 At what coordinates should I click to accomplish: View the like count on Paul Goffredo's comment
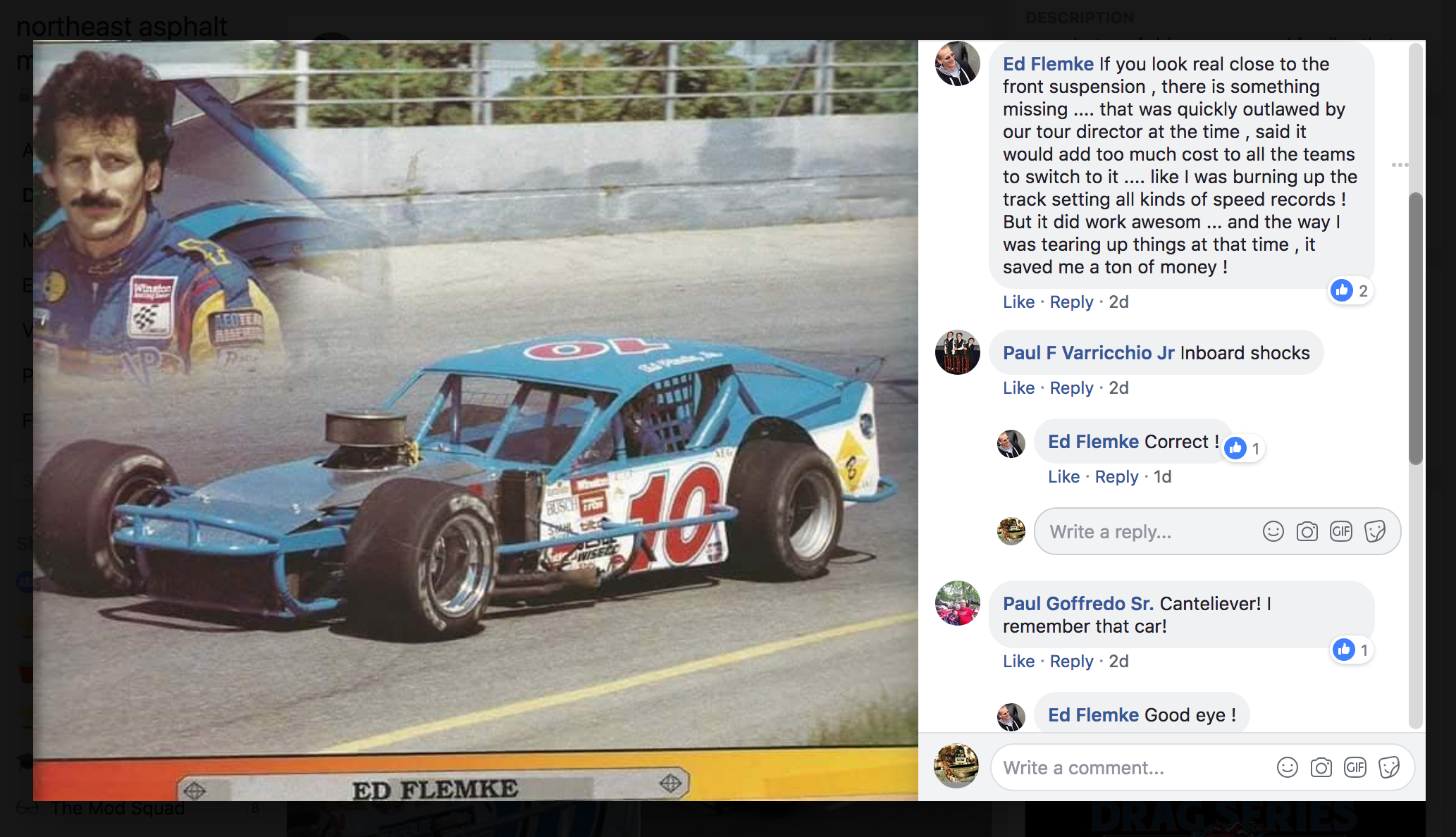(1351, 650)
